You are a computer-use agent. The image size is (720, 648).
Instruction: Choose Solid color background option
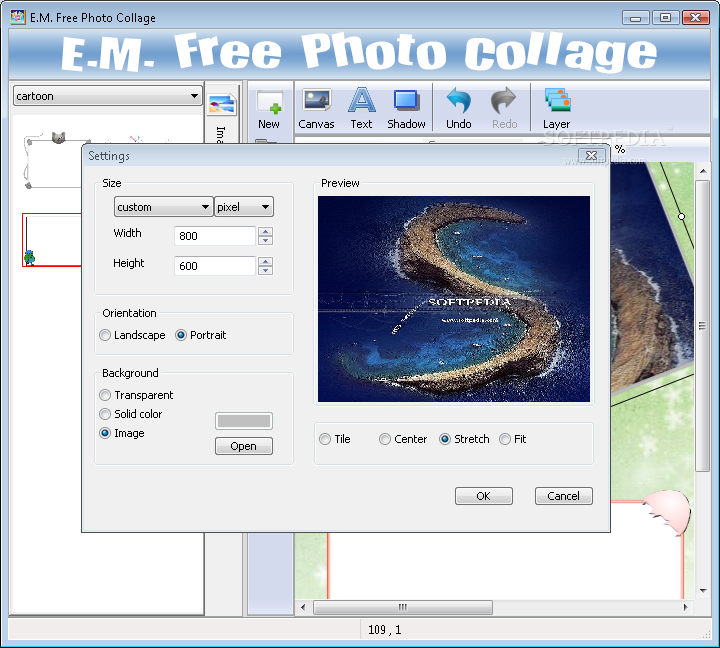tap(130, 414)
